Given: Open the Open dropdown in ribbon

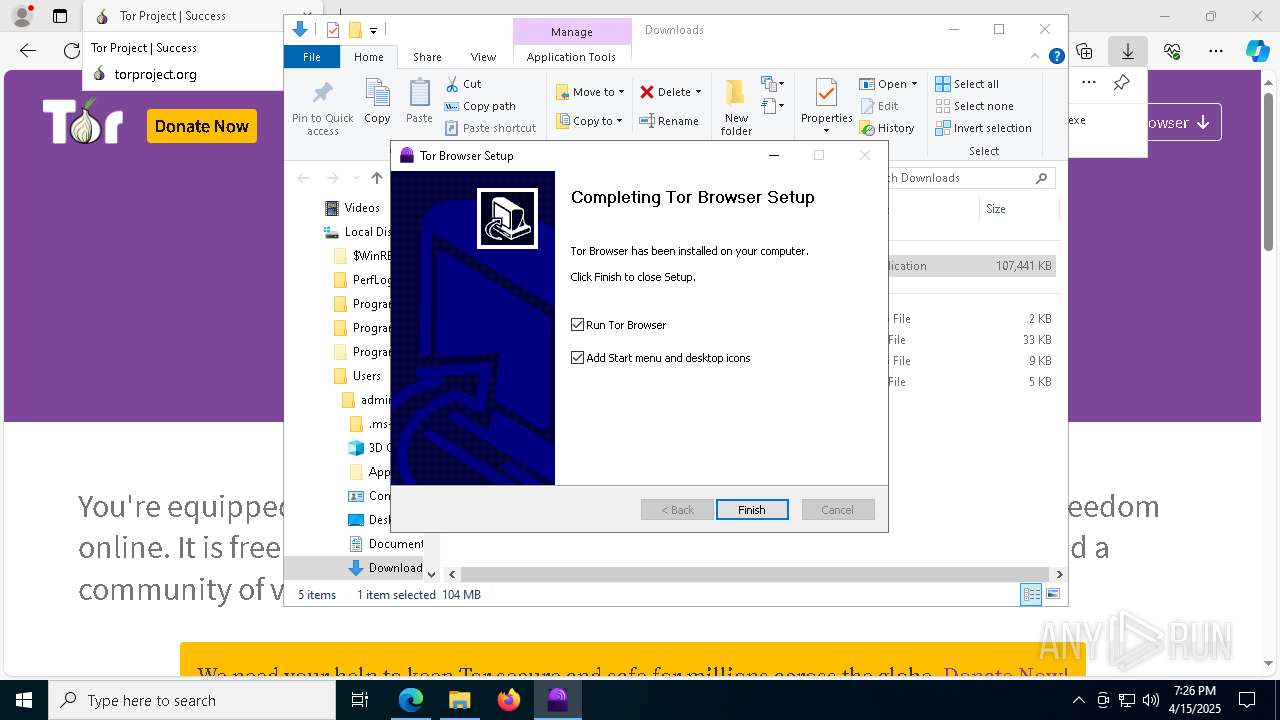Looking at the screenshot, I should click(x=888, y=84).
